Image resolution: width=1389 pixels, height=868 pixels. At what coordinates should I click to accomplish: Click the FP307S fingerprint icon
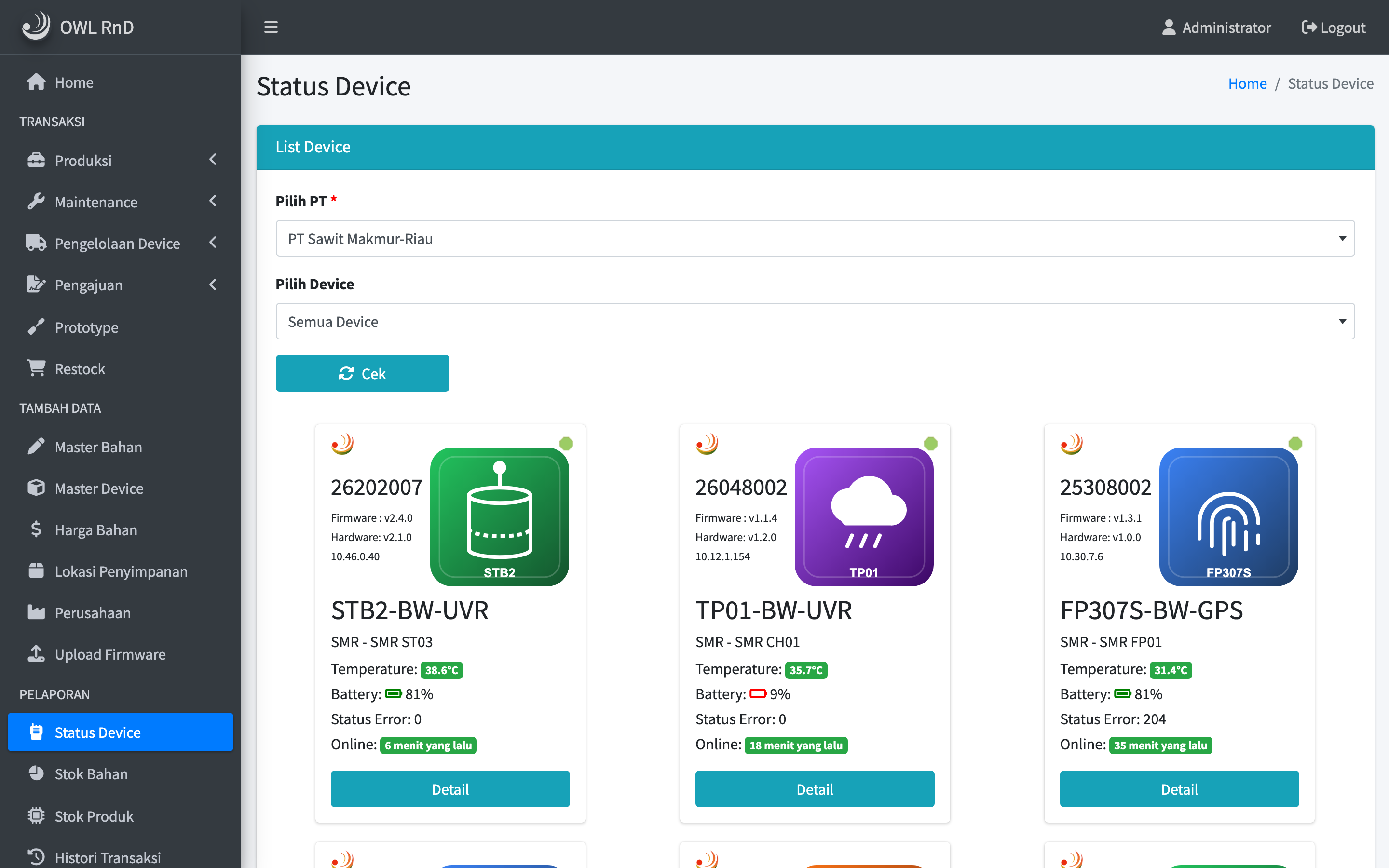coord(1228,516)
